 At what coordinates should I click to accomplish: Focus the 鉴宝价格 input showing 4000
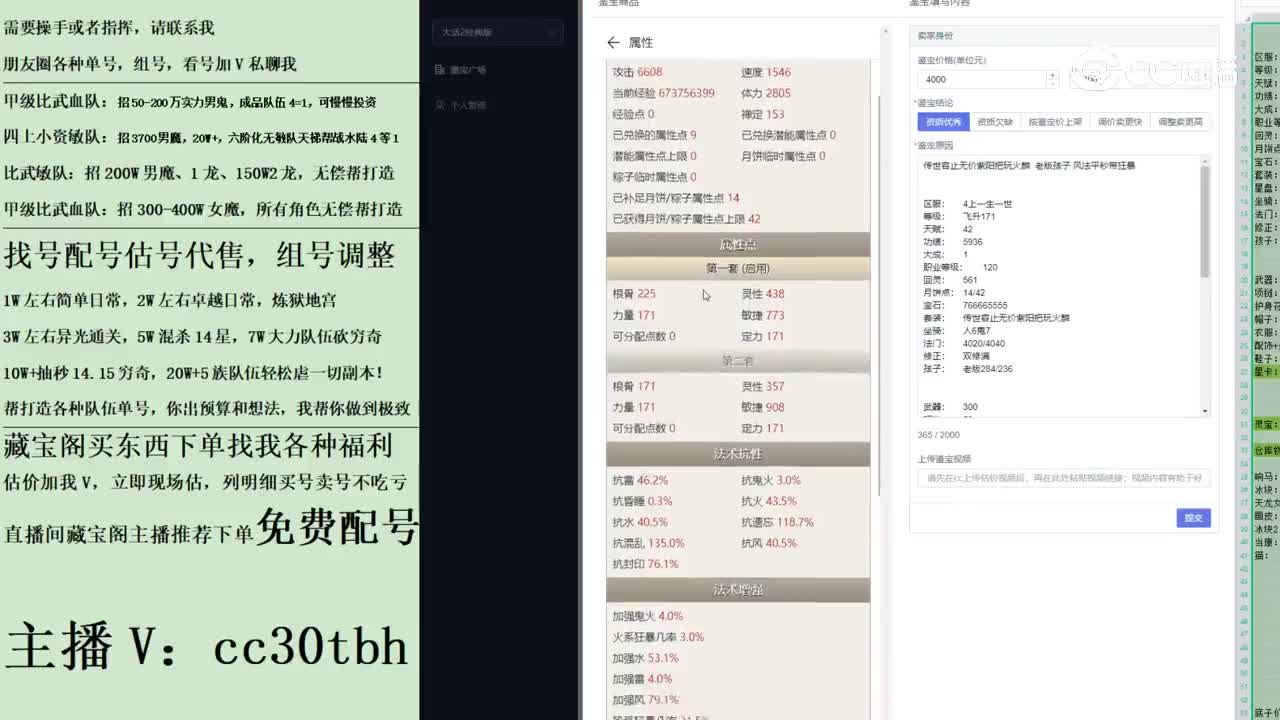coord(981,79)
